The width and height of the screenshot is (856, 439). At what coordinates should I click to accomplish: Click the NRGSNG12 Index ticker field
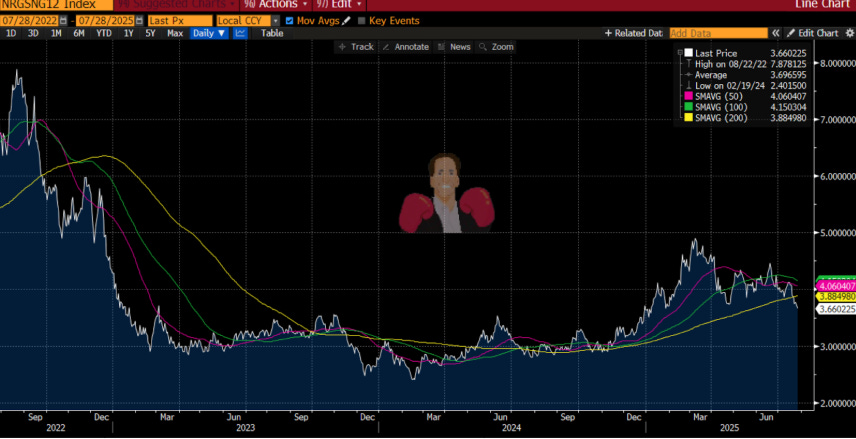(x=56, y=4)
